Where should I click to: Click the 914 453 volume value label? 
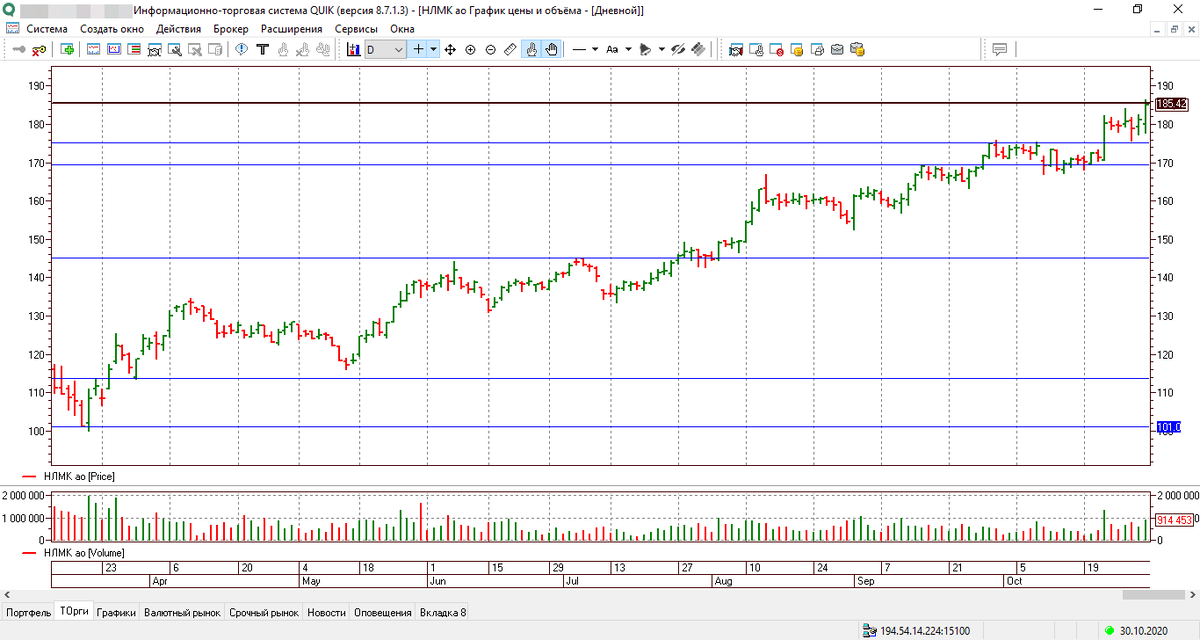tap(1175, 520)
